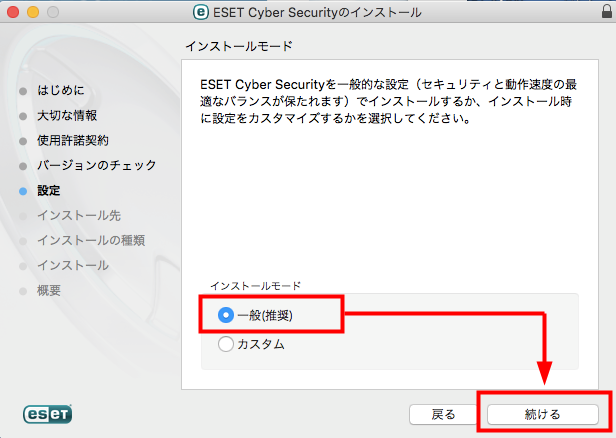Click the active 設定 step
The image size is (616, 438).
coord(49,191)
